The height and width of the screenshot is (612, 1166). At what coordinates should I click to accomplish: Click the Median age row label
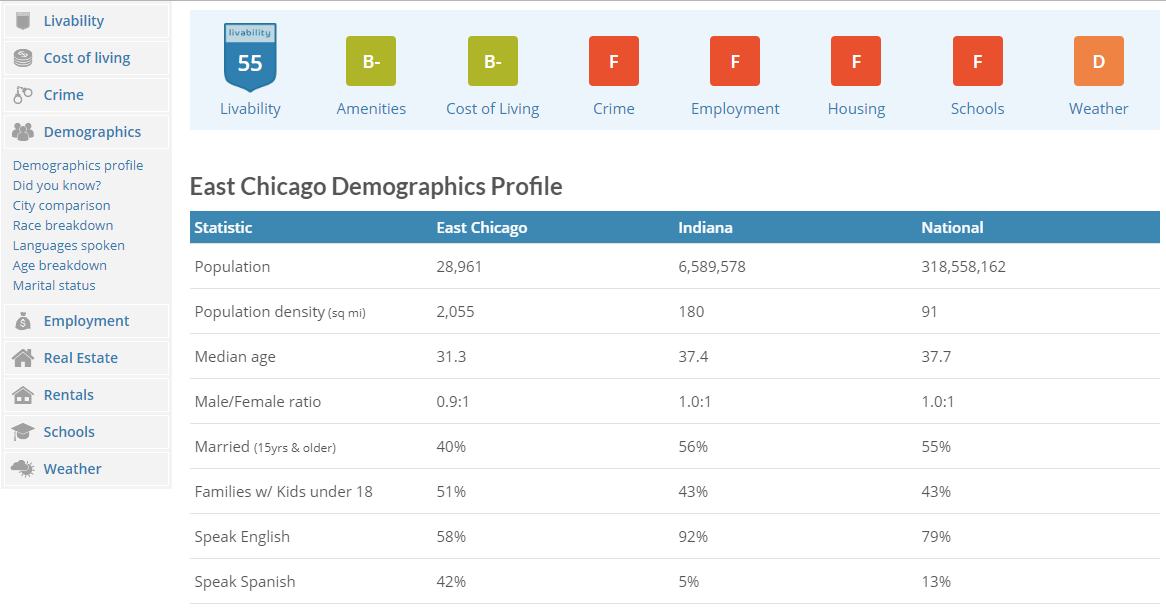pyautogui.click(x=235, y=356)
